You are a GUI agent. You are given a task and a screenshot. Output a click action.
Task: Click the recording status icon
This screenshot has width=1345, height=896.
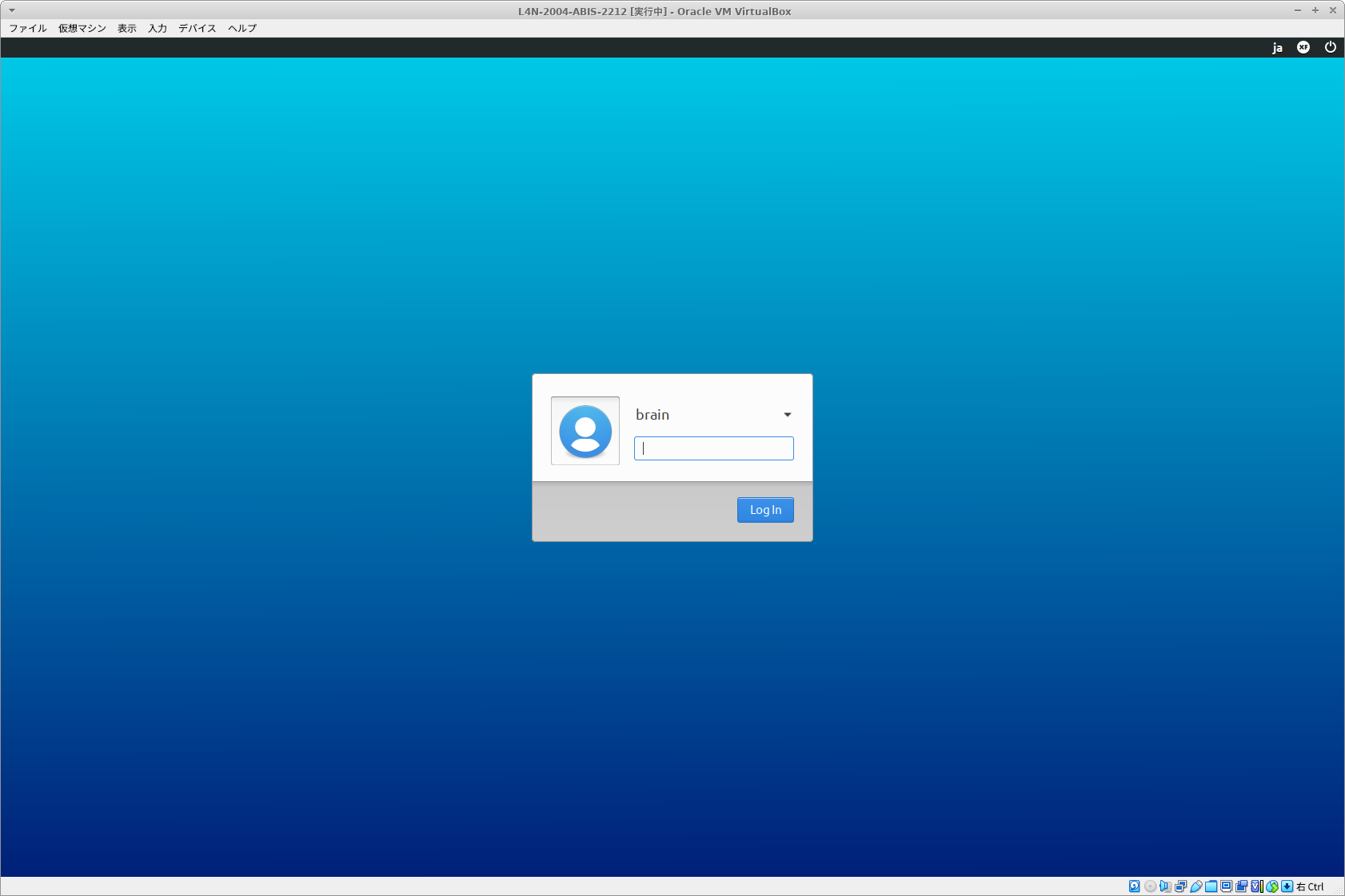point(1242,886)
